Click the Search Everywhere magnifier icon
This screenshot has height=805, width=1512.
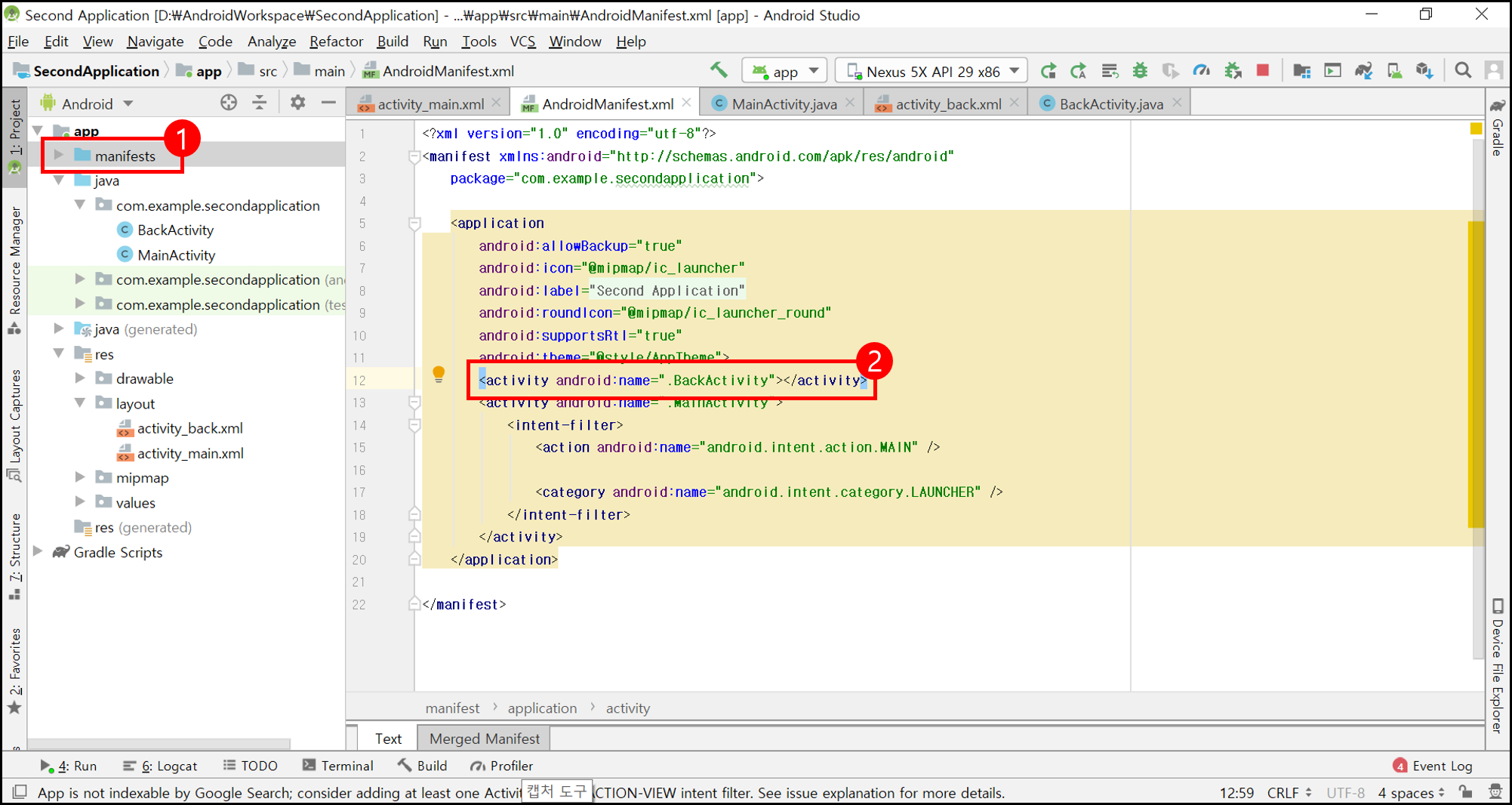1463,71
